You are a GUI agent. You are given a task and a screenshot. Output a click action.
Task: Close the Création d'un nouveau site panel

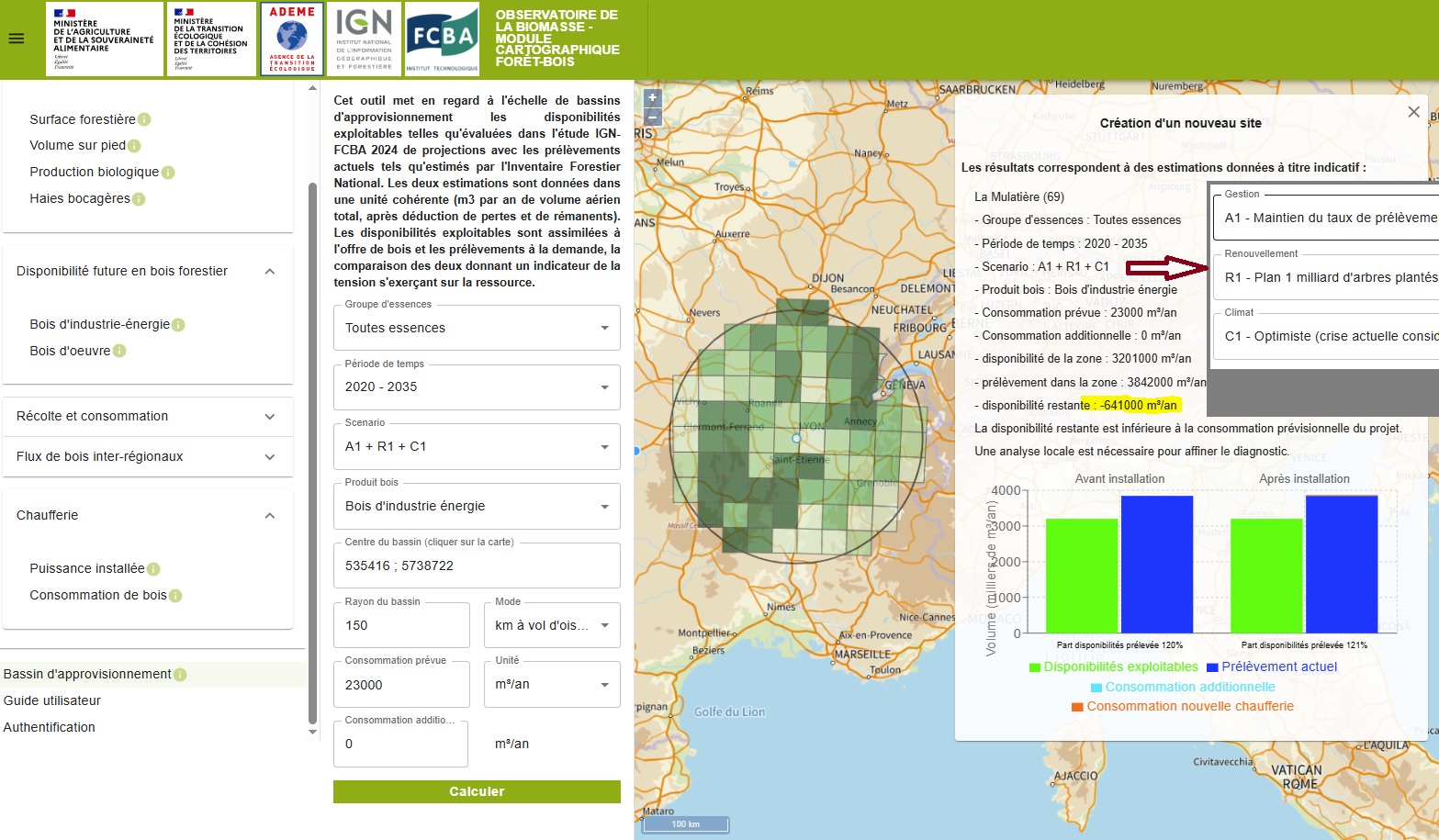pyautogui.click(x=1413, y=112)
